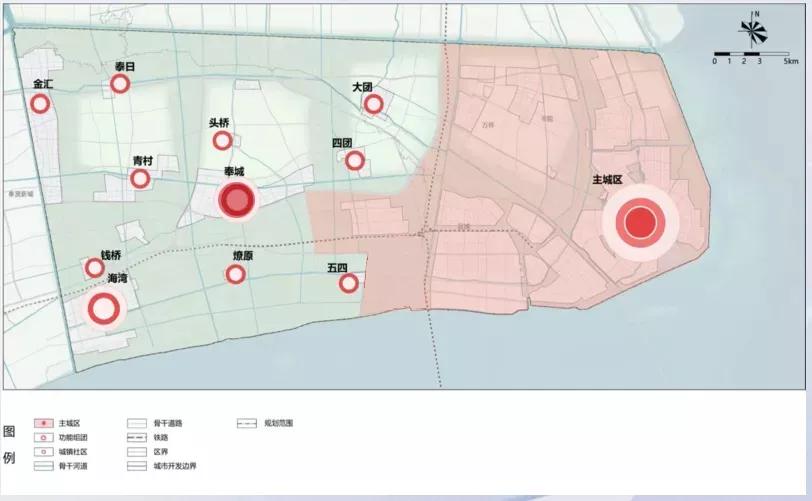Select the large filled circle marker at 奉城
This screenshot has height=501, width=812.
coord(237,200)
